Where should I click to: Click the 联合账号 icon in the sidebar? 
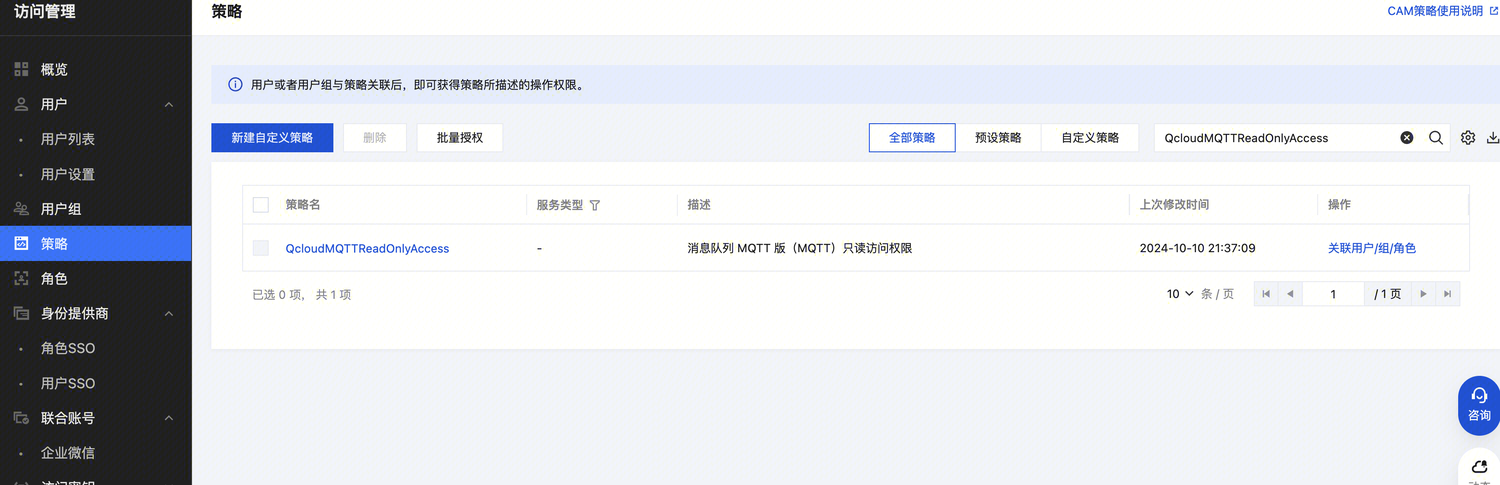click(x=21, y=418)
